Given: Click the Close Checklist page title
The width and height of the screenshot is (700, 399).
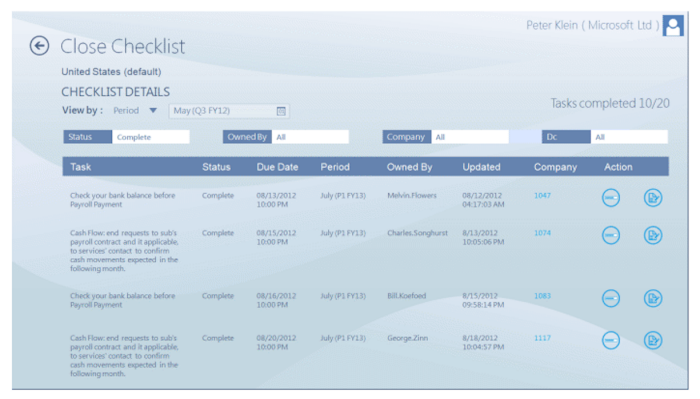Looking at the screenshot, I should (x=122, y=46).
